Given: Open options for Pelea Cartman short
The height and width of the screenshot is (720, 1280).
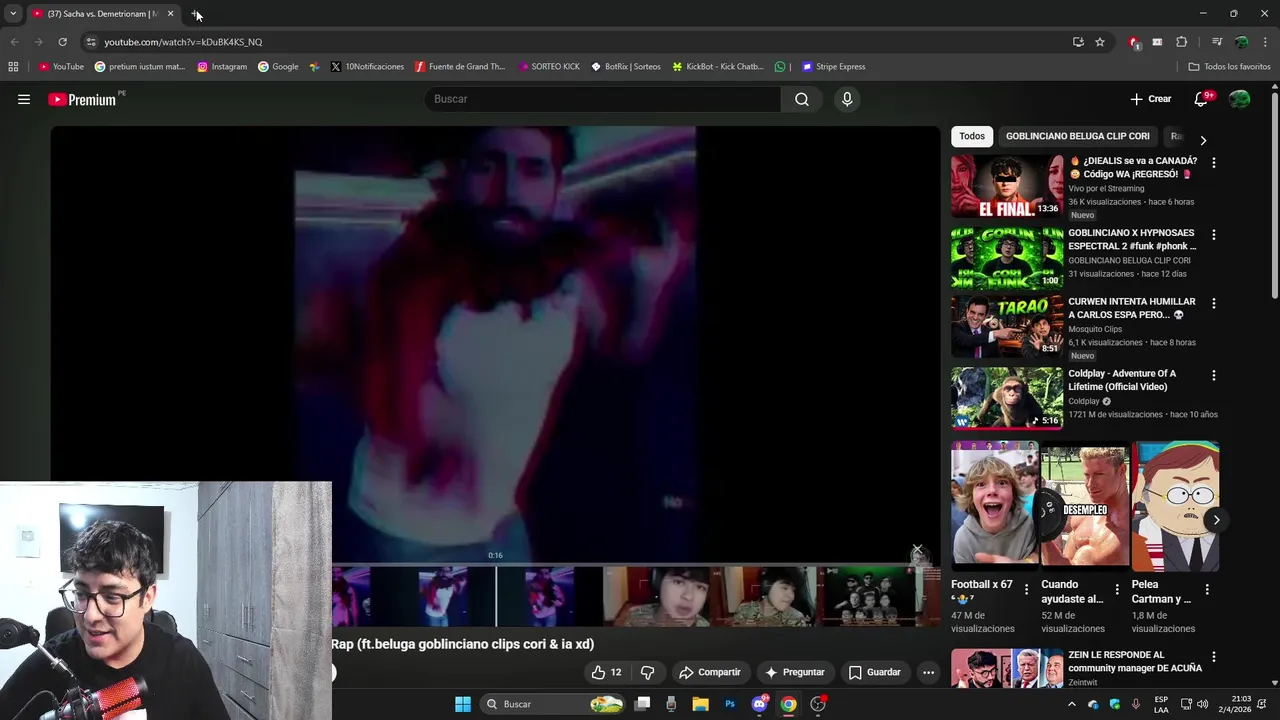Looking at the screenshot, I should (1207, 590).
